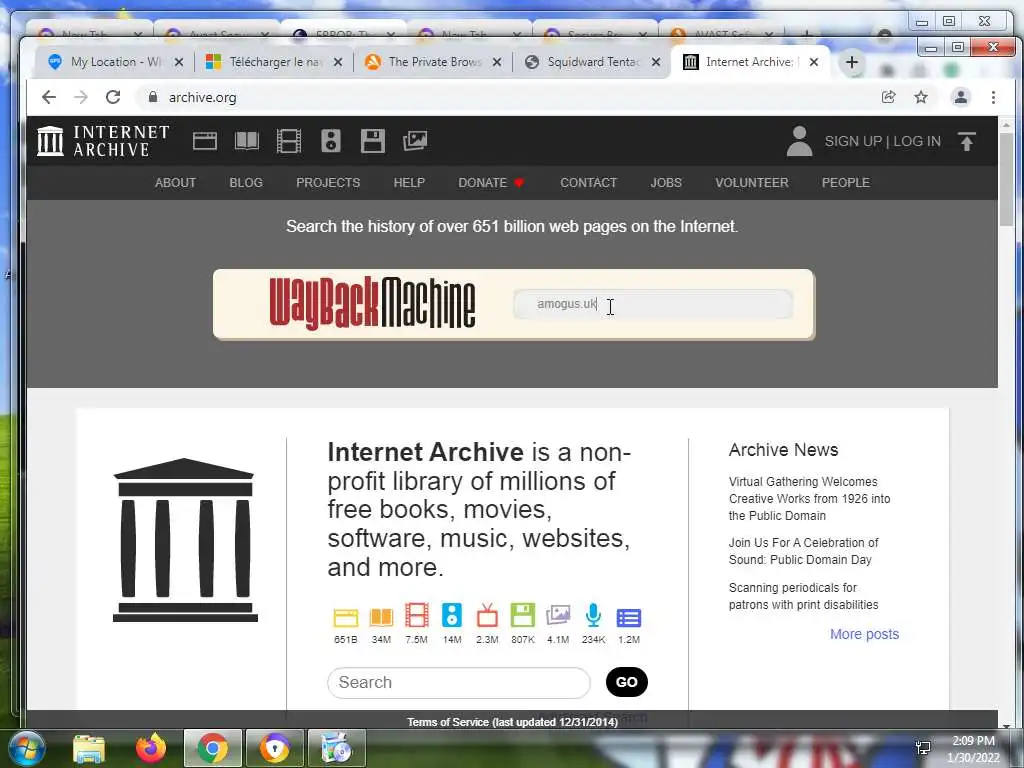
Task: Click the Wayback Machine logo
Action: click(372, 302)
